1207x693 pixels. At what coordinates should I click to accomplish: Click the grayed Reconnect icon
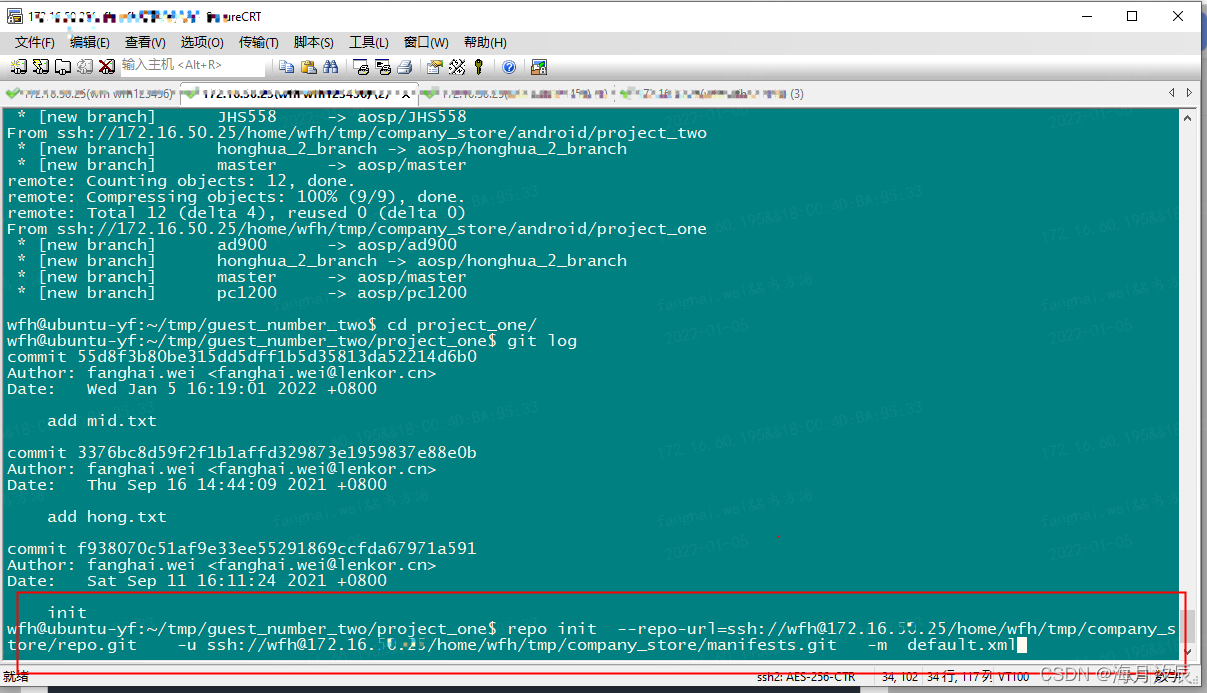pos(85,67)
